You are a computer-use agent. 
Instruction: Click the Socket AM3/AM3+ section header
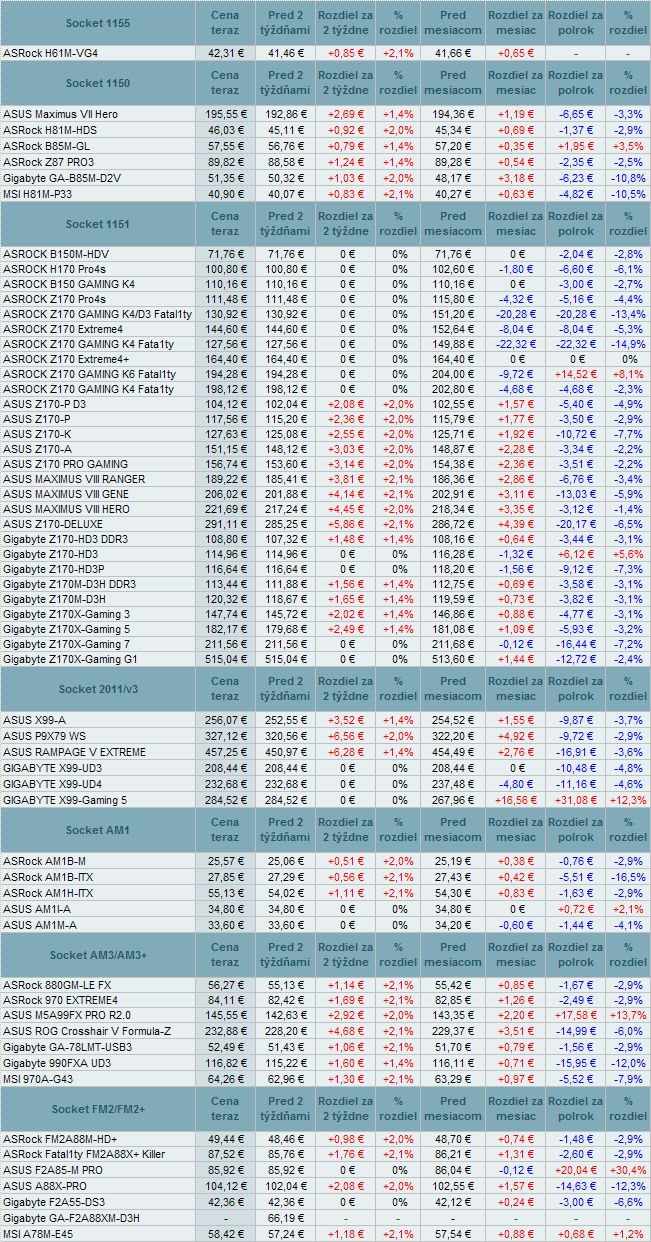[98, 955]
